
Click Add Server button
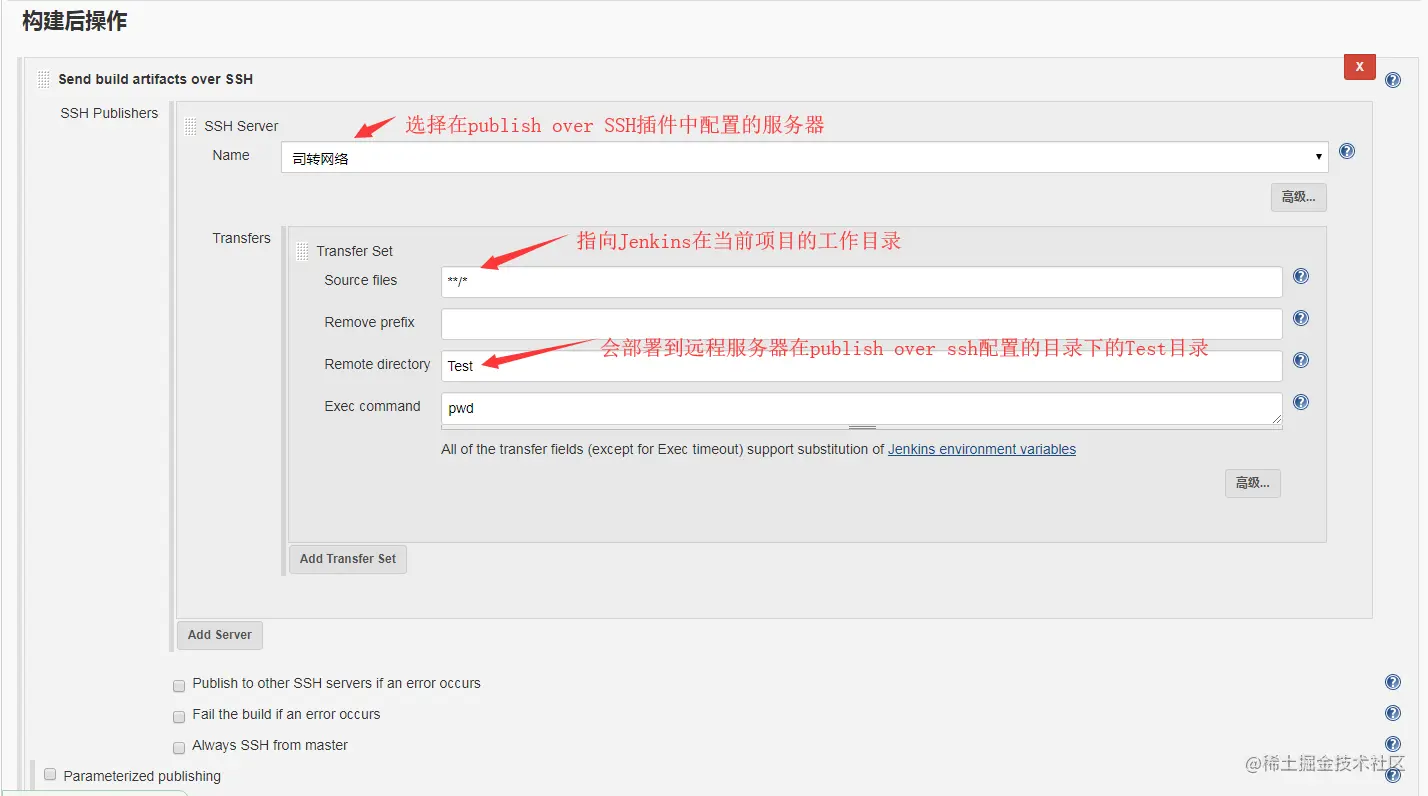click(x=220, y=635)
